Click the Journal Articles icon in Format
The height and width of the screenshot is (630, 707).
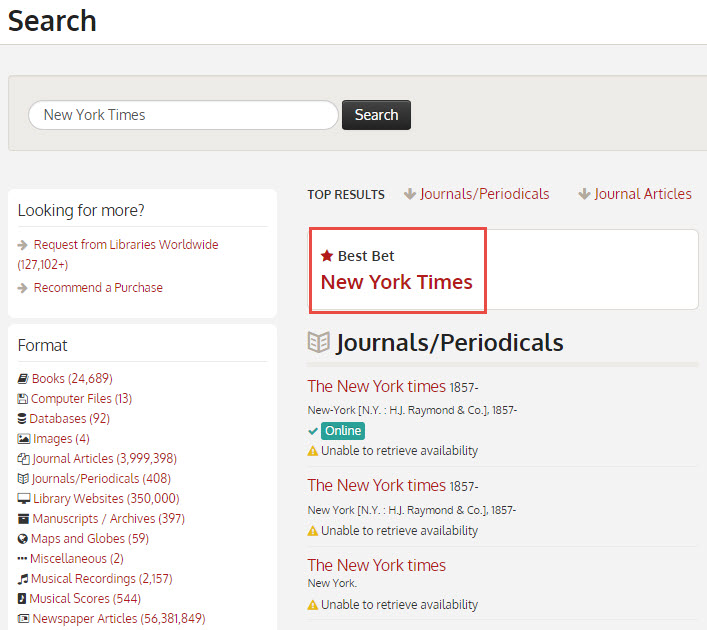point(23,459)
